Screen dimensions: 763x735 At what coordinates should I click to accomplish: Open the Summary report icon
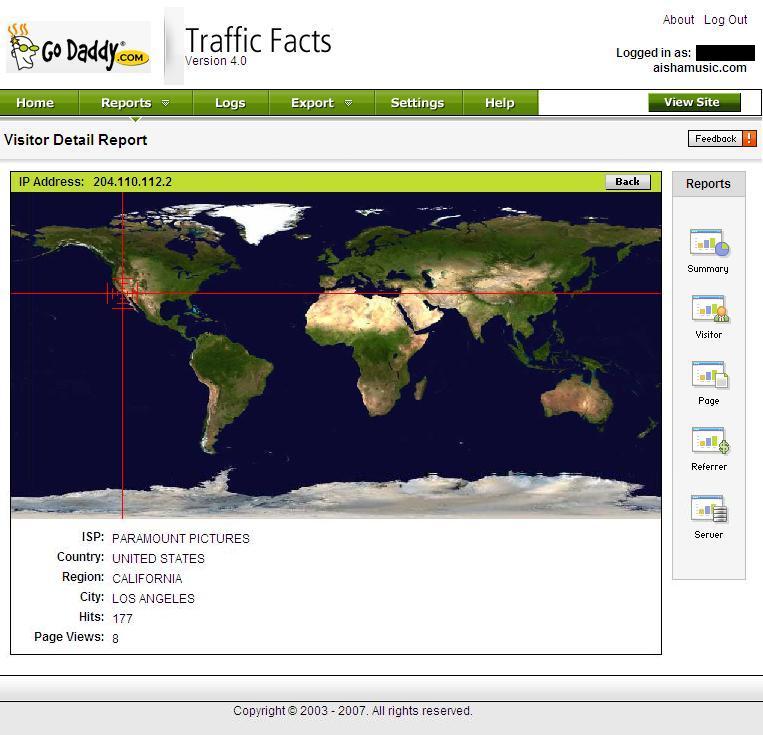point(708,243)
